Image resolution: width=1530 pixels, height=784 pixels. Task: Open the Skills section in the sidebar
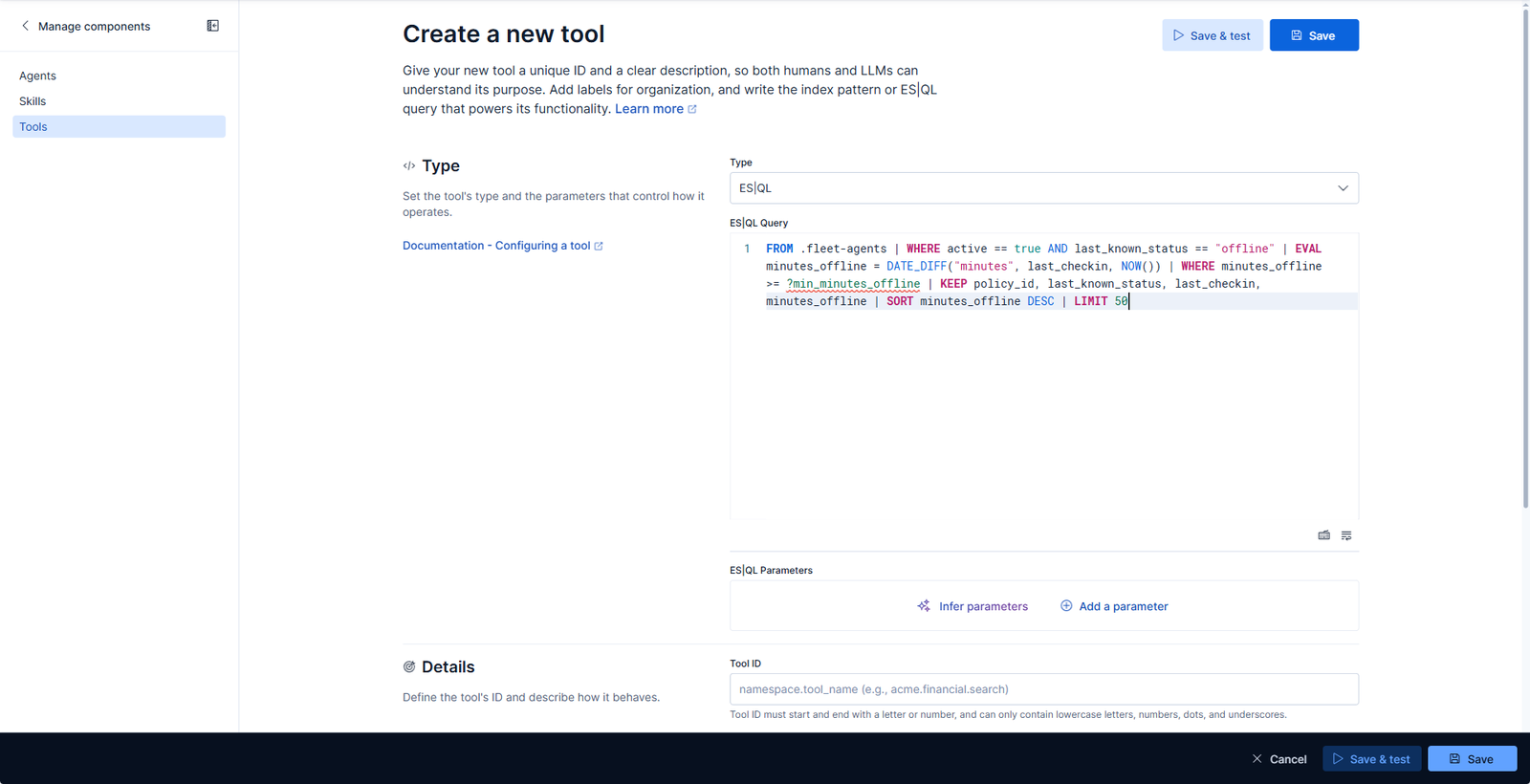click(33, 101)
